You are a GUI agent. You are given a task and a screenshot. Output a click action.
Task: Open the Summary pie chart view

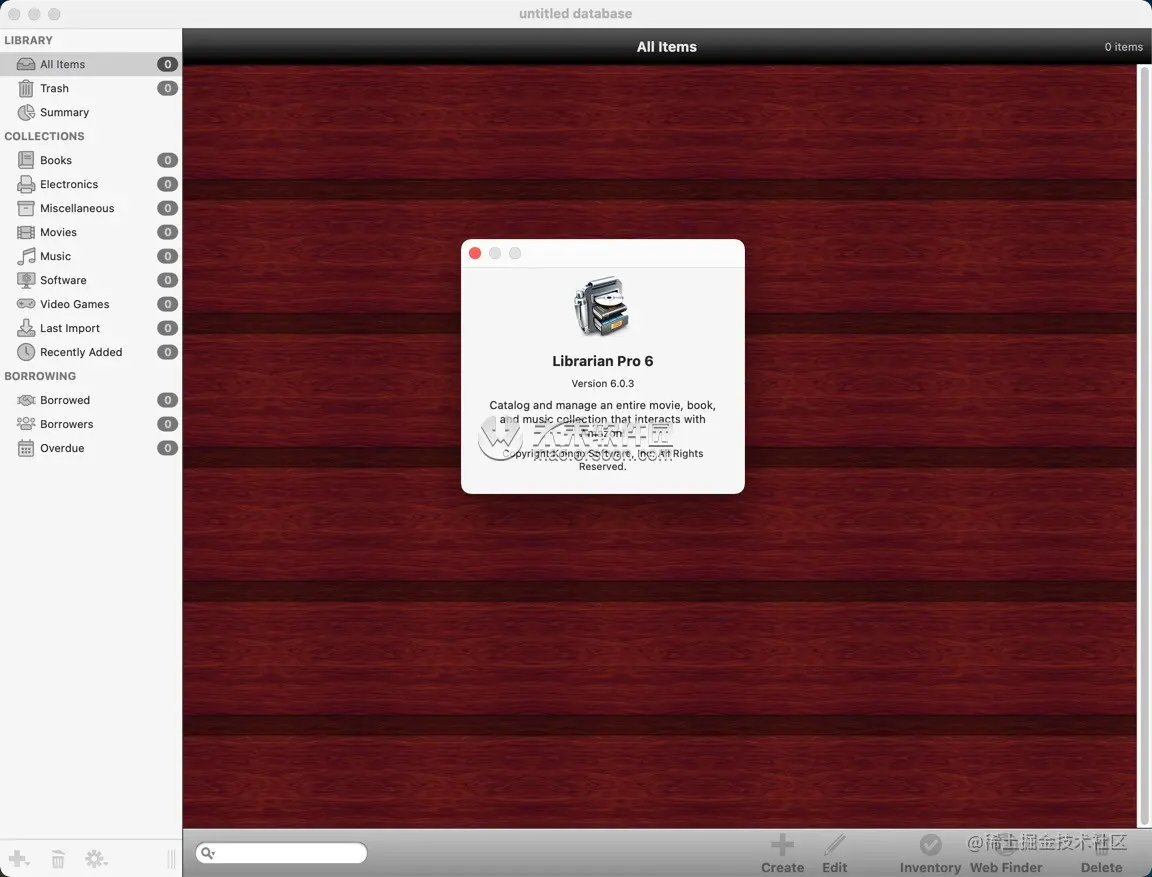[90, 112]
